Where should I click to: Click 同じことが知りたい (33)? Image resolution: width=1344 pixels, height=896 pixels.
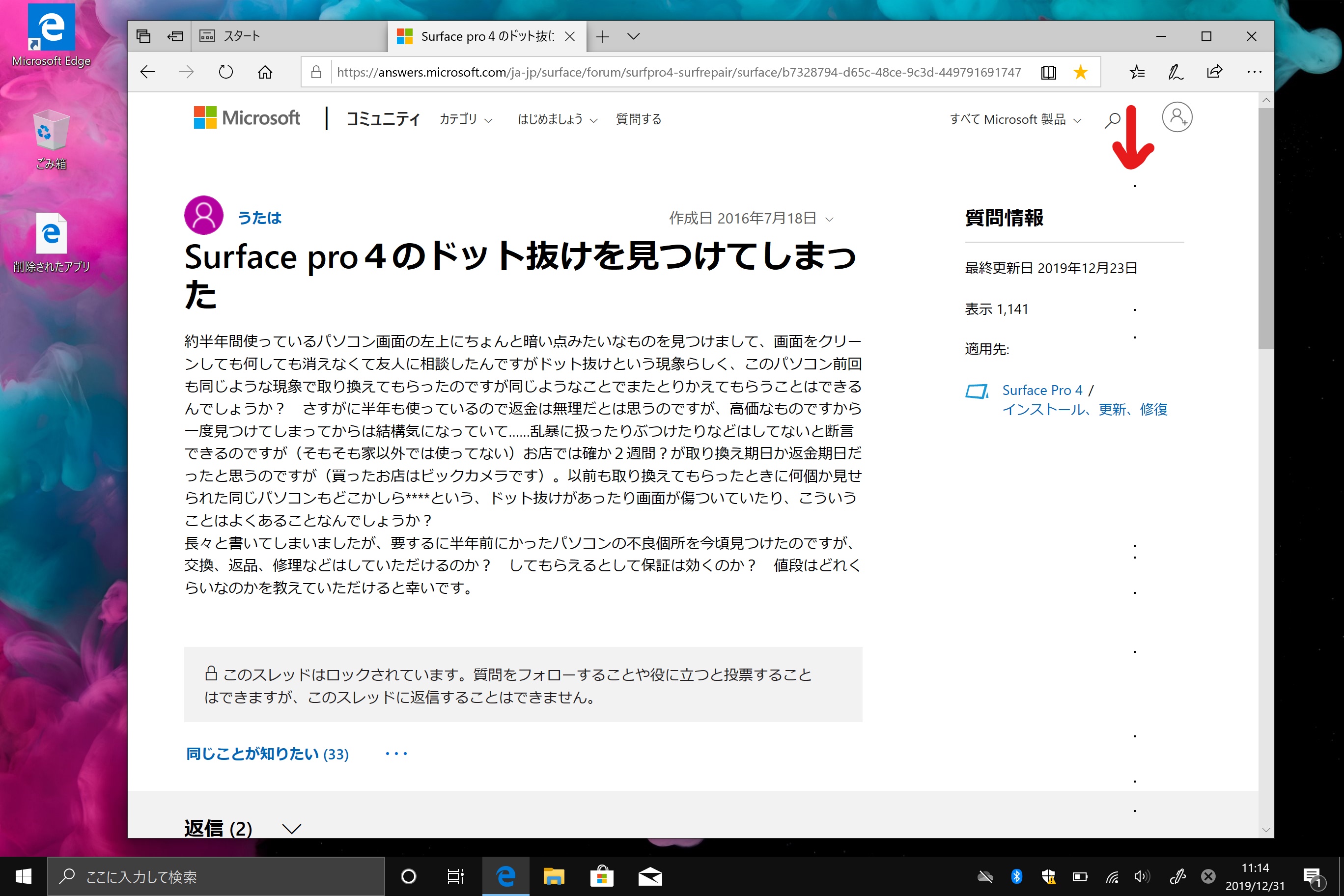coord(267,754)
